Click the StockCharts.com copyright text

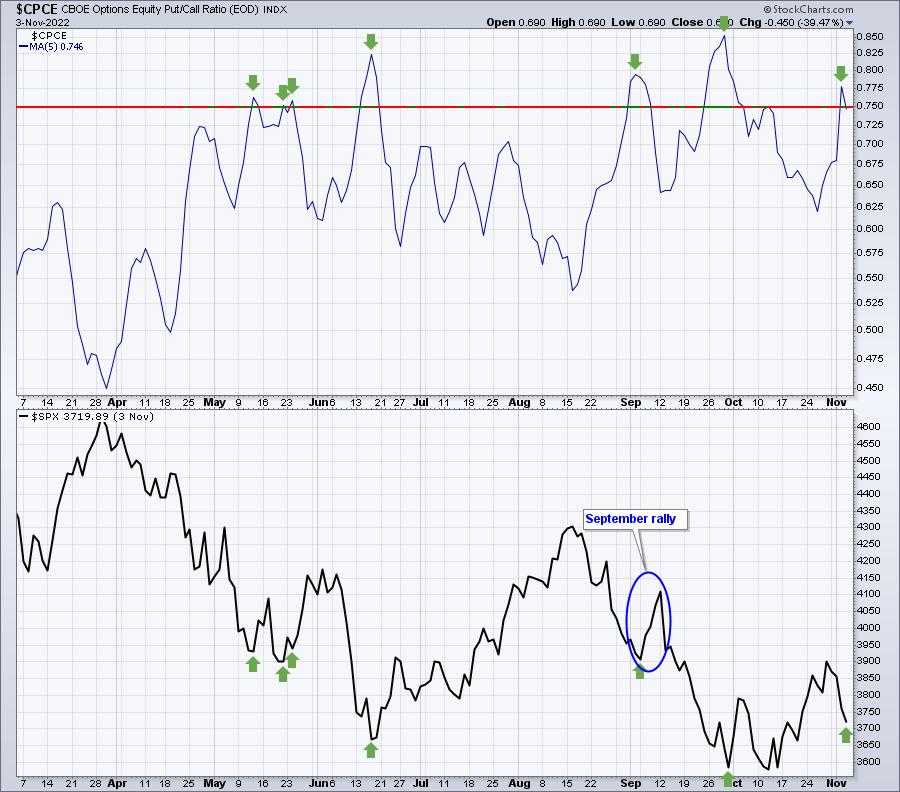point(808,9)
